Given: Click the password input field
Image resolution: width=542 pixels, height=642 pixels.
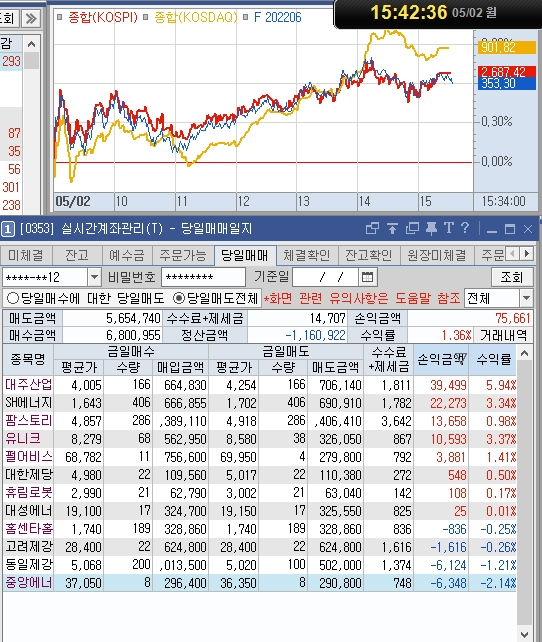Looking at the screenshot, I should pos(203,277).
